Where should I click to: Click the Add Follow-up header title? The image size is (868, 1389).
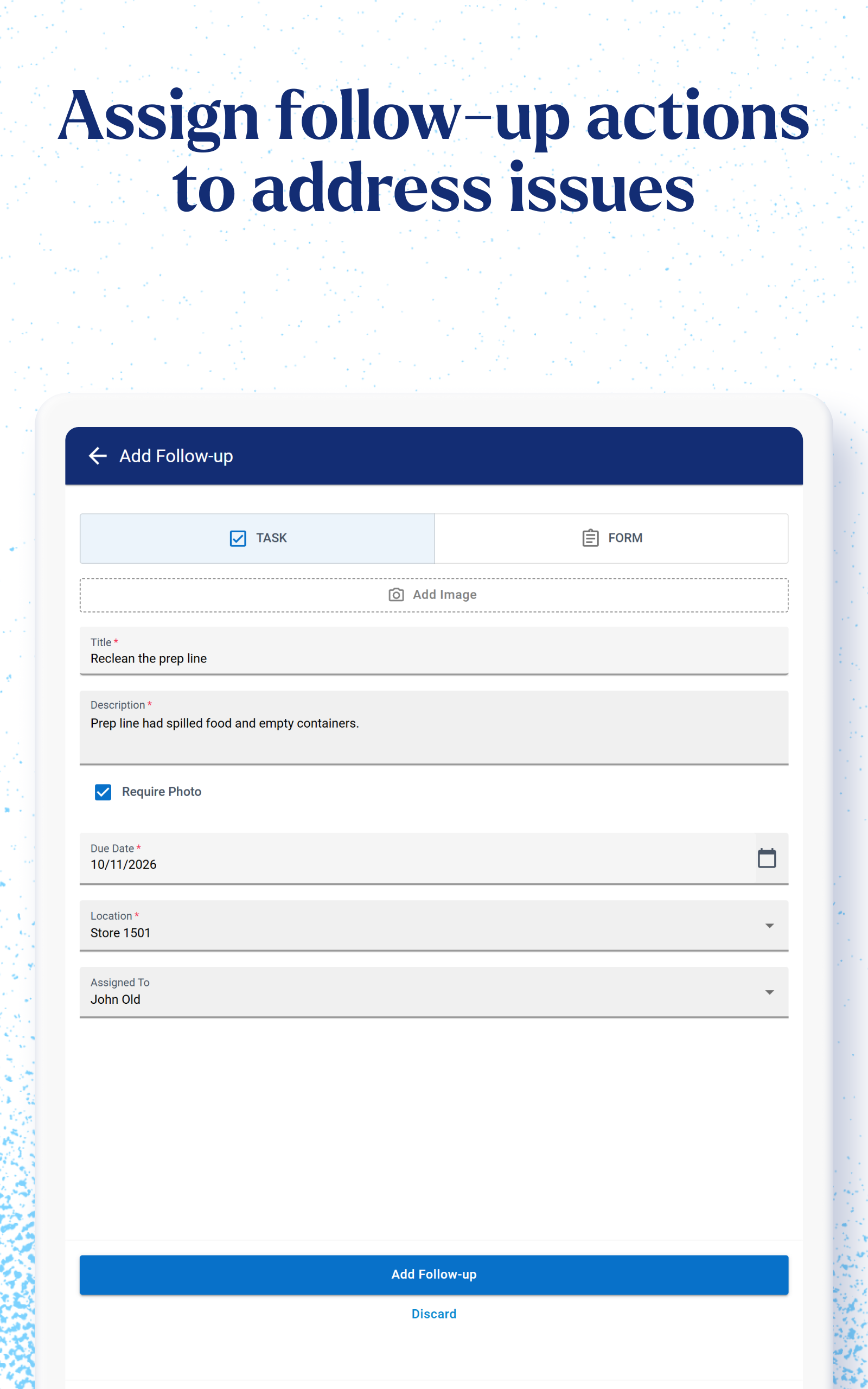click(176, 456)
